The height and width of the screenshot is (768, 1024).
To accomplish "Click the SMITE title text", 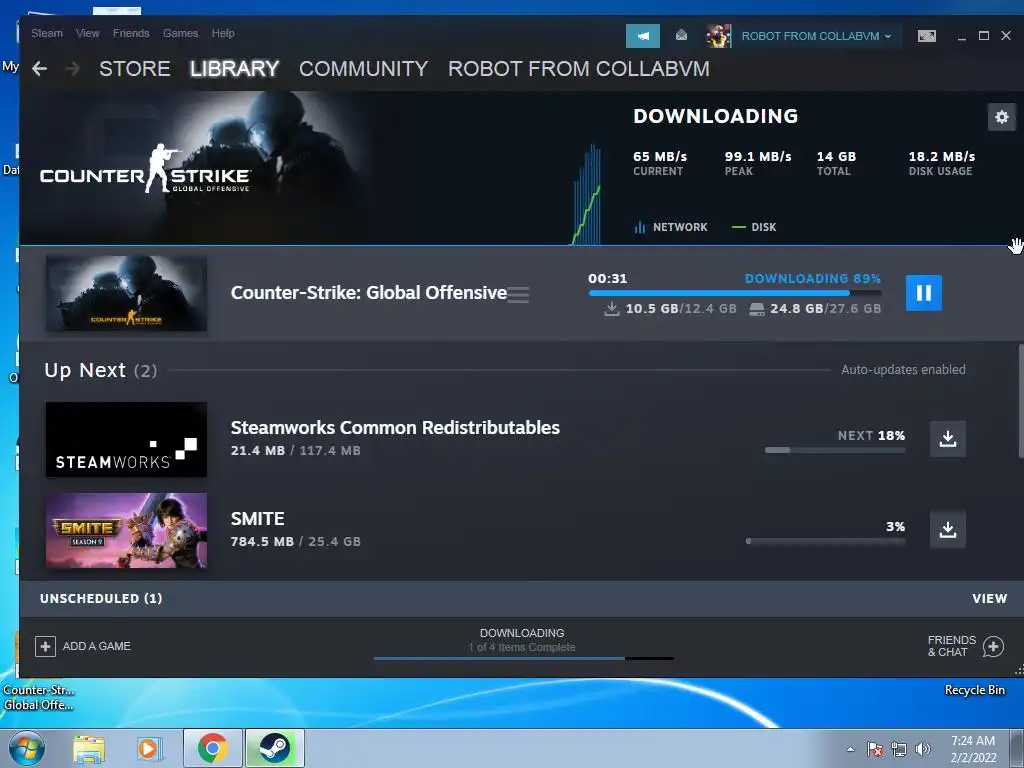I will point(257,519).
